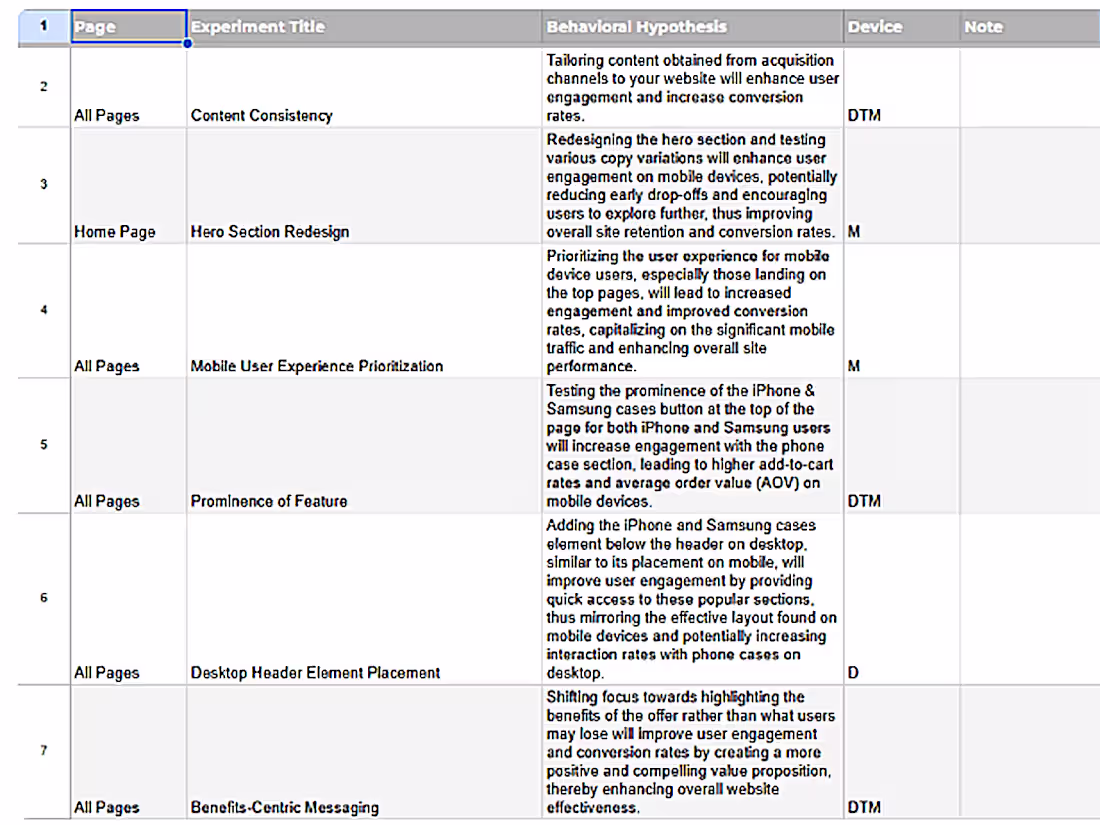1100x825 pixels.
Task: Select hypothesis starting 'Prioritizing the user experience'
Action: [692, 311]
